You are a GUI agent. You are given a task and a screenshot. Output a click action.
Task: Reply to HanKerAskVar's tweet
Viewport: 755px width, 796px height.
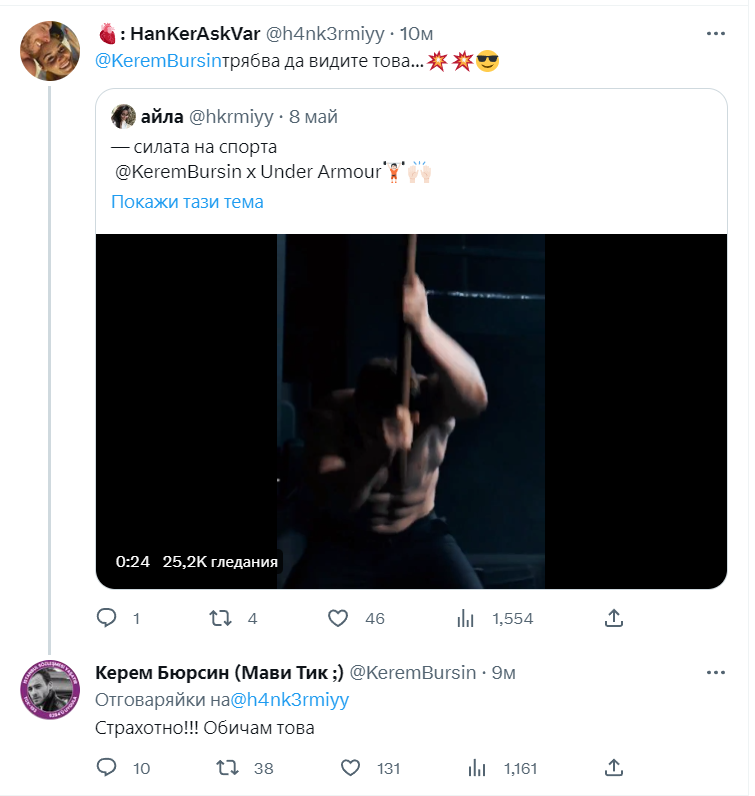click(108, 619)
